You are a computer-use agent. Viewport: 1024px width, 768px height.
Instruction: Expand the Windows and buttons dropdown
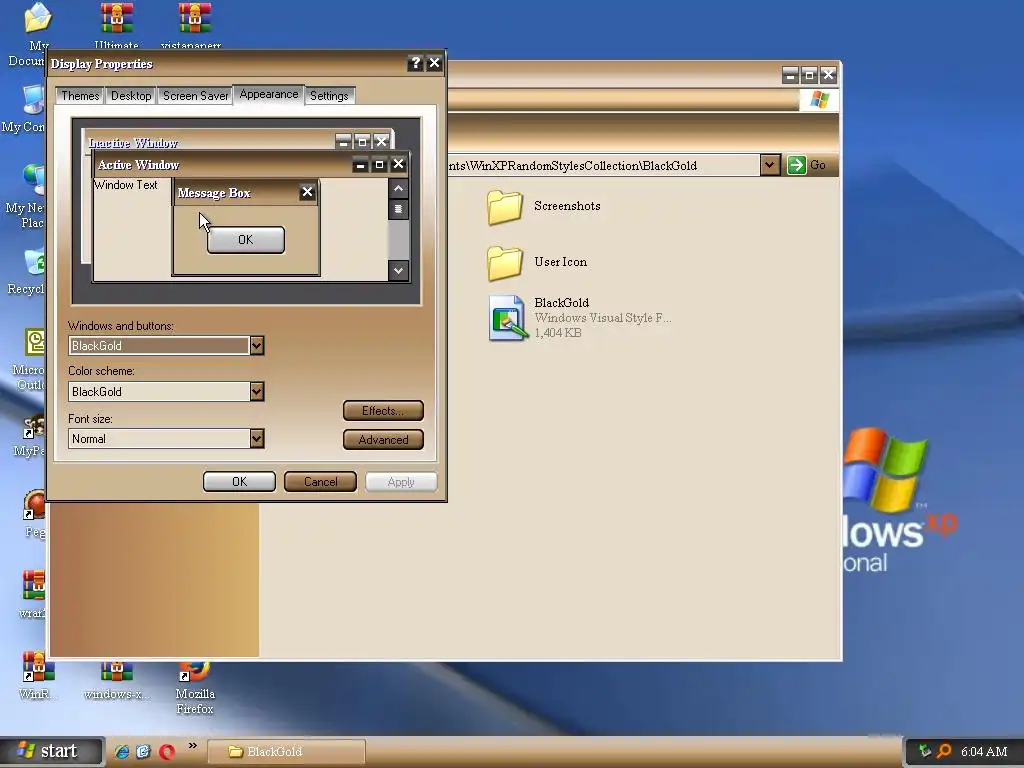tap(257, 345)
